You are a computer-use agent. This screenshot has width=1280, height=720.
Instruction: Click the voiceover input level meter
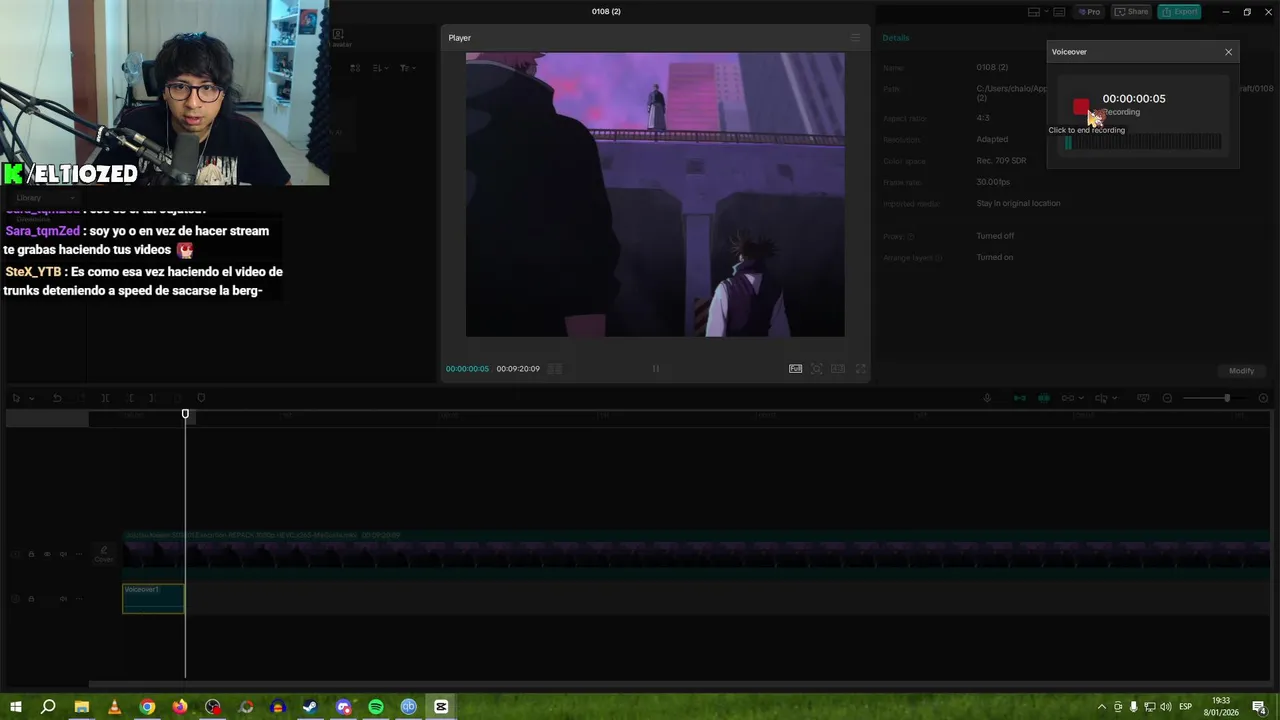[1143, 143]
